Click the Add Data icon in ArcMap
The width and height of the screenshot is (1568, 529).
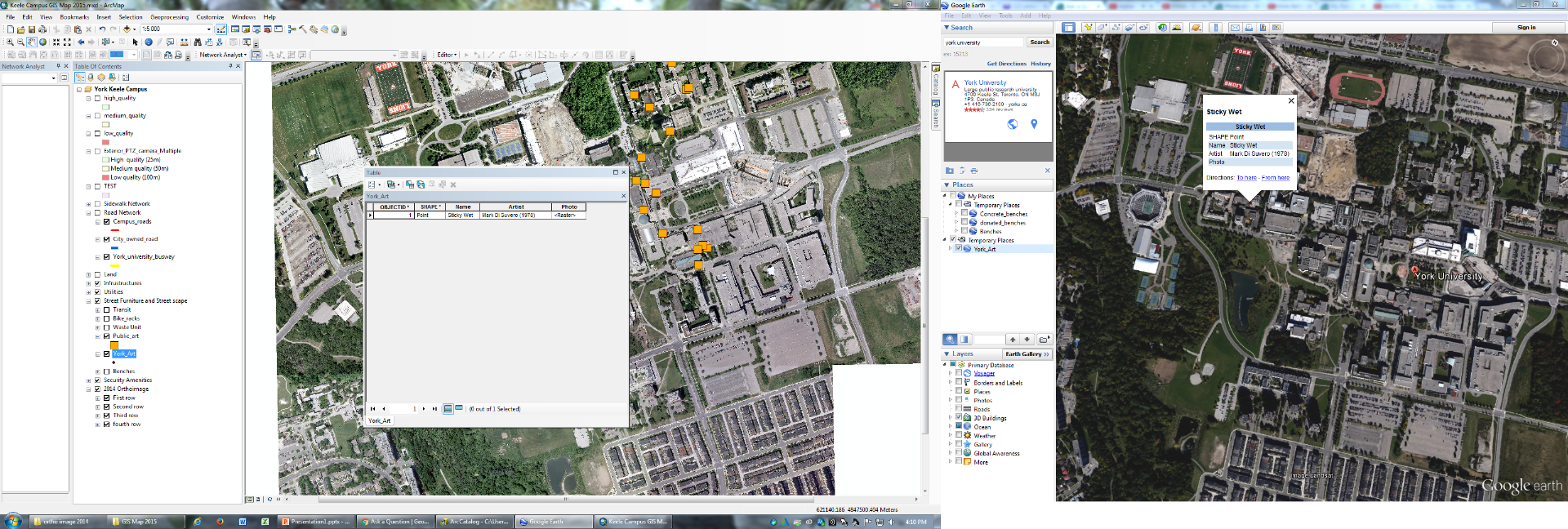click(x=127, y=29)
